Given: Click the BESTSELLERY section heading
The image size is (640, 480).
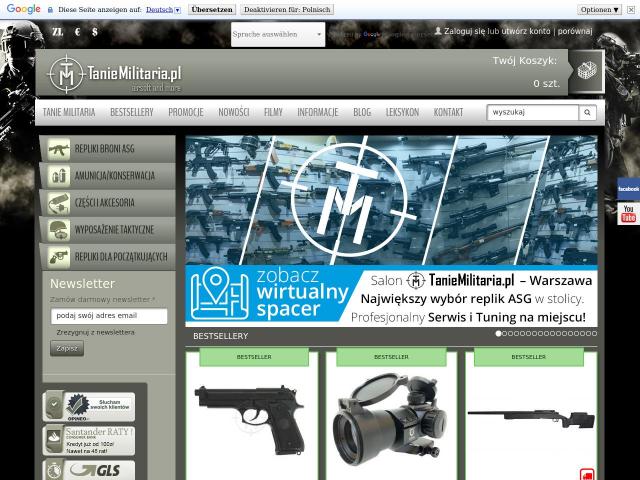Looking at the screenshot, I should [221, 336].
